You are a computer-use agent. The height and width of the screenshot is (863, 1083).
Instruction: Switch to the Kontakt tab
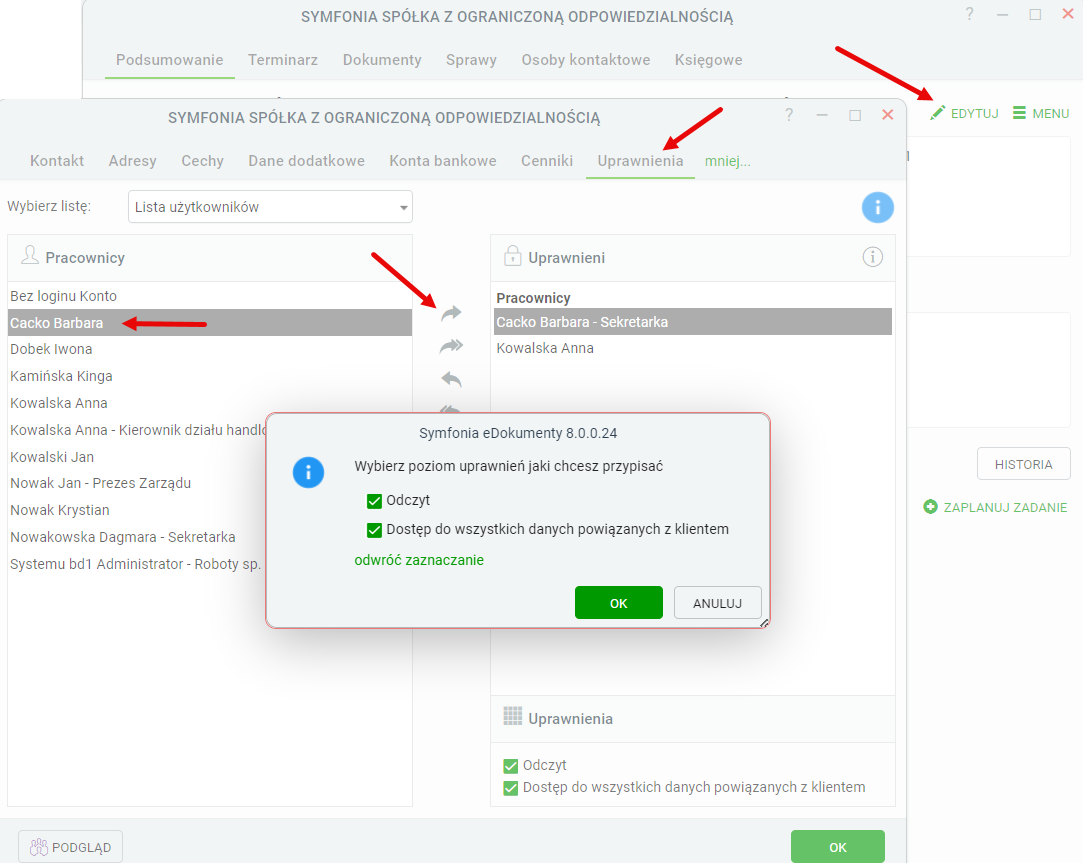click(x=57, y=161)
